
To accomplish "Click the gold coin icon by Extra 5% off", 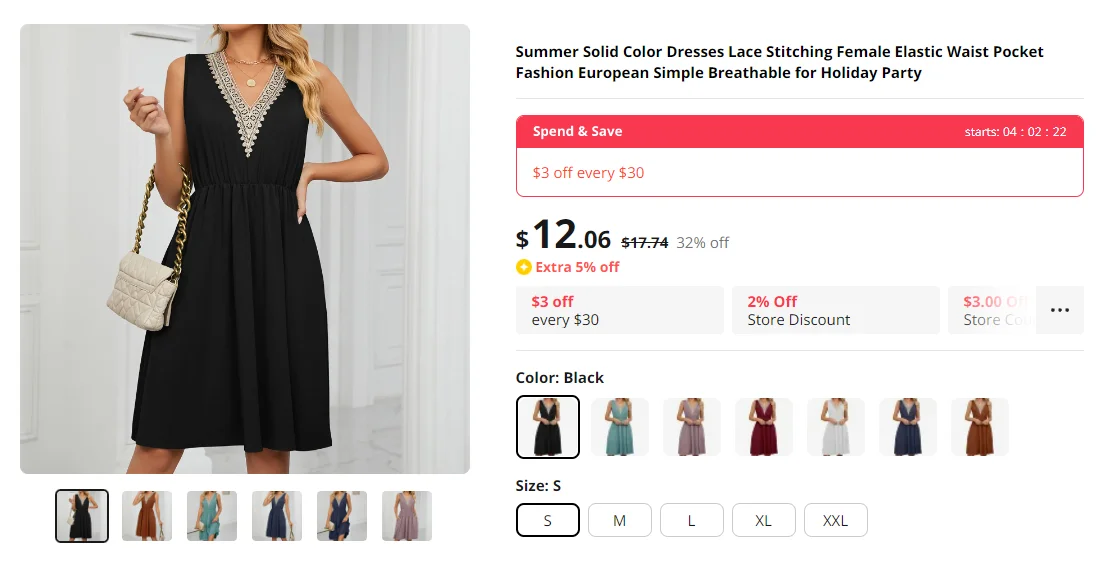I will click(524, 267).
